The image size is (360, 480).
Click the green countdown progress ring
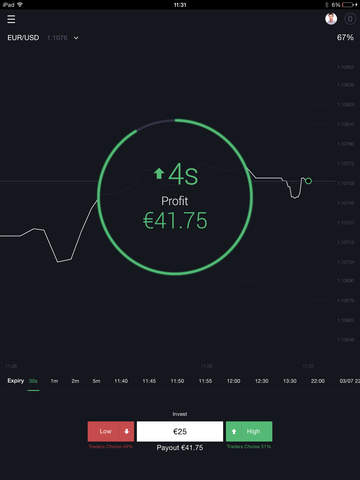[175, 197]
